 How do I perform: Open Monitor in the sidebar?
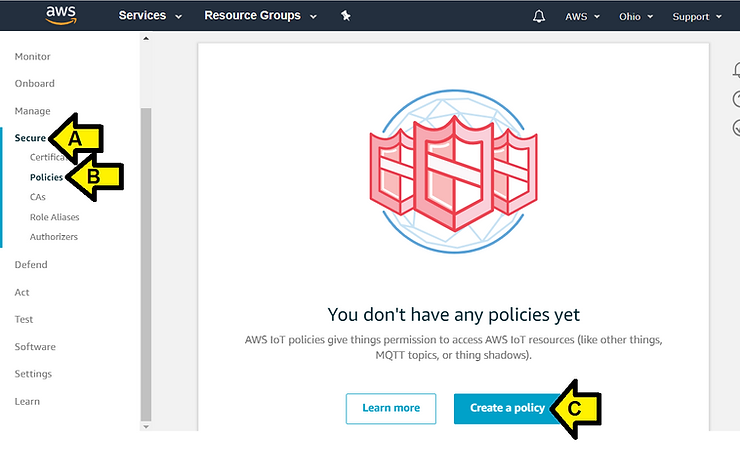pos(33,57)
